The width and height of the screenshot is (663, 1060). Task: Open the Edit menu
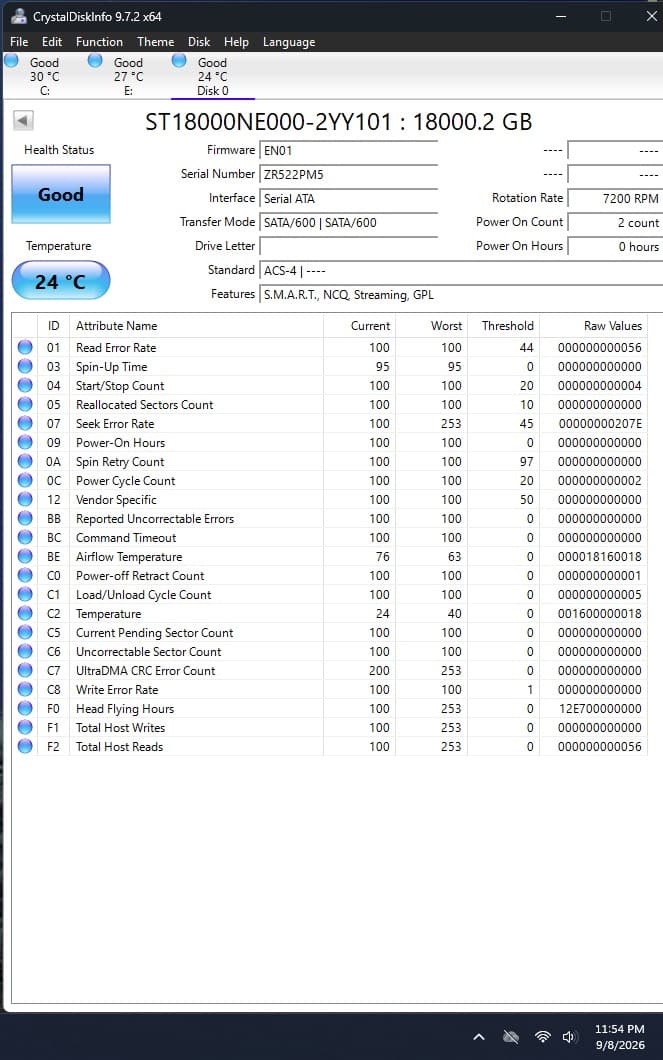[51, 42]
